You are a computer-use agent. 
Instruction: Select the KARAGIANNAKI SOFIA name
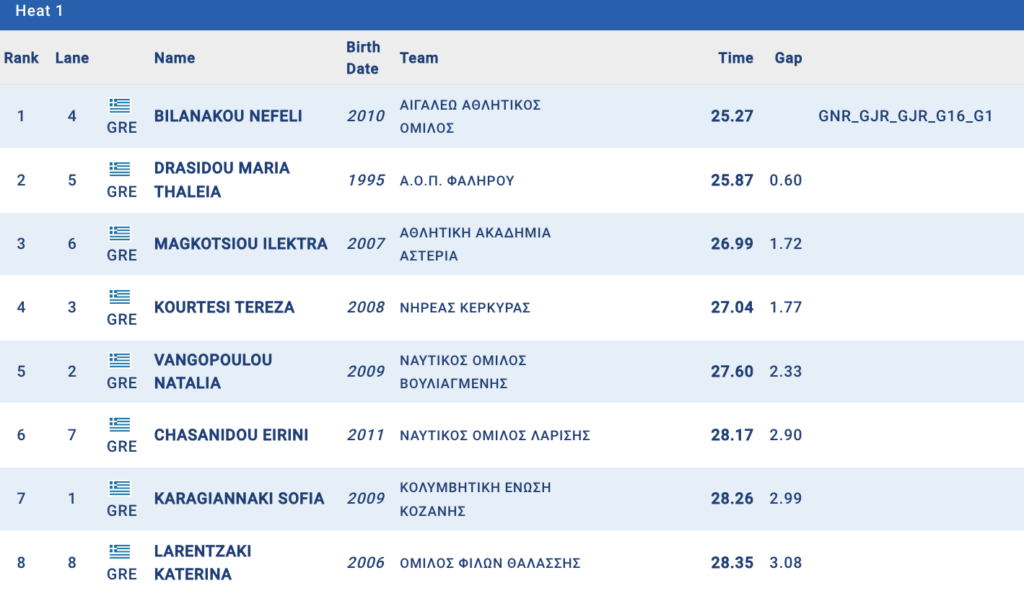[x=239, y=498]
